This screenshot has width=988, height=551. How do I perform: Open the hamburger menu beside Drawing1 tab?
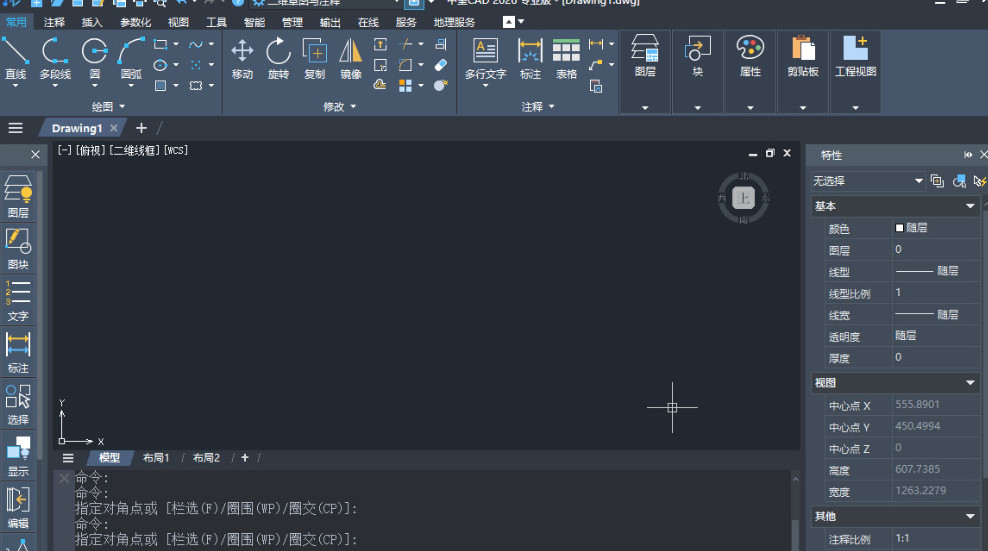click(16, 128)
